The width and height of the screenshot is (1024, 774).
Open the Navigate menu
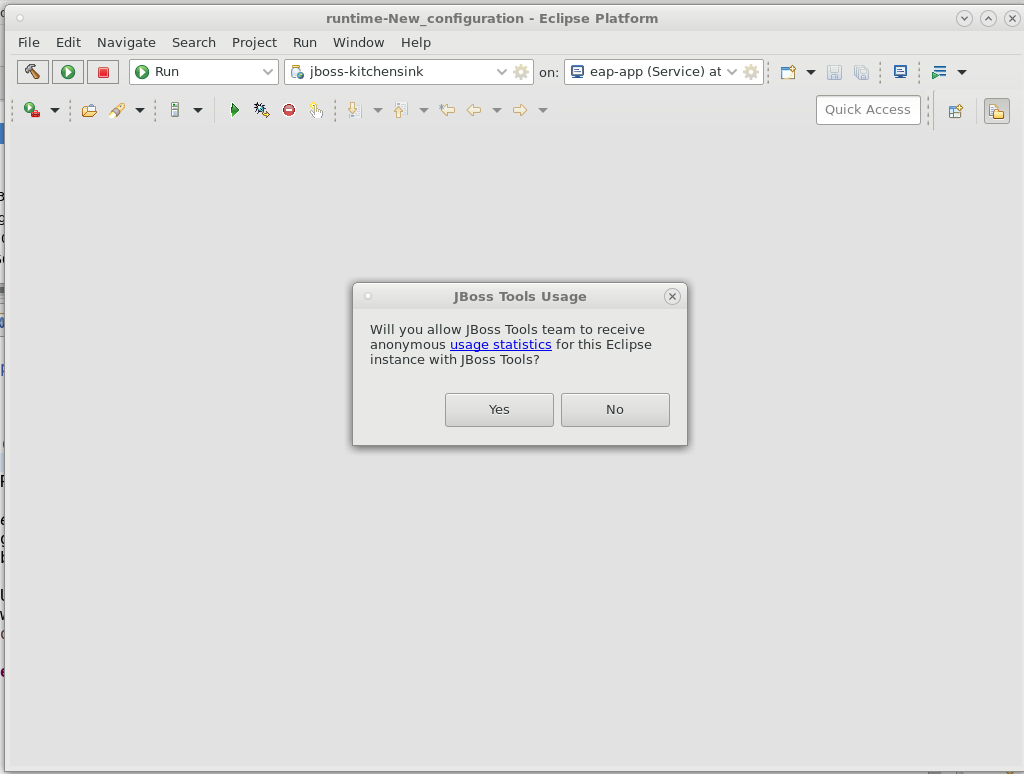[126, 42]
